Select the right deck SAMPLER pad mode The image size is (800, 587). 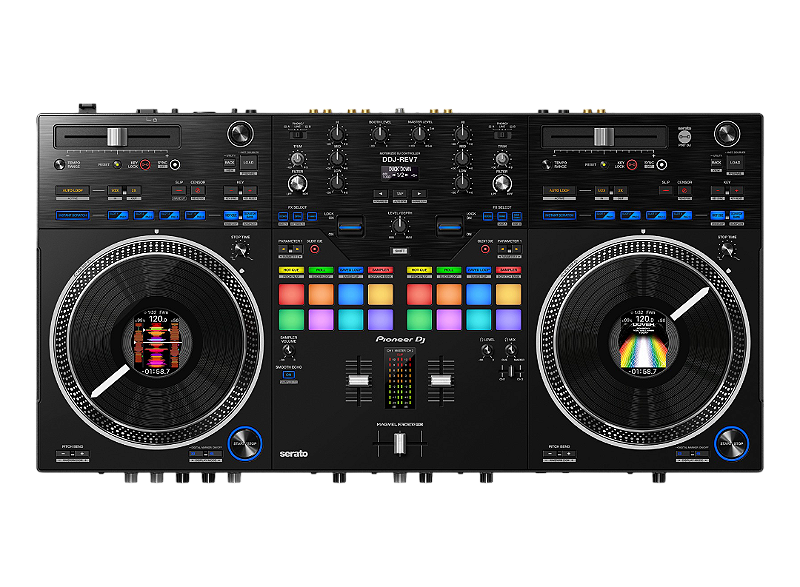509,270
